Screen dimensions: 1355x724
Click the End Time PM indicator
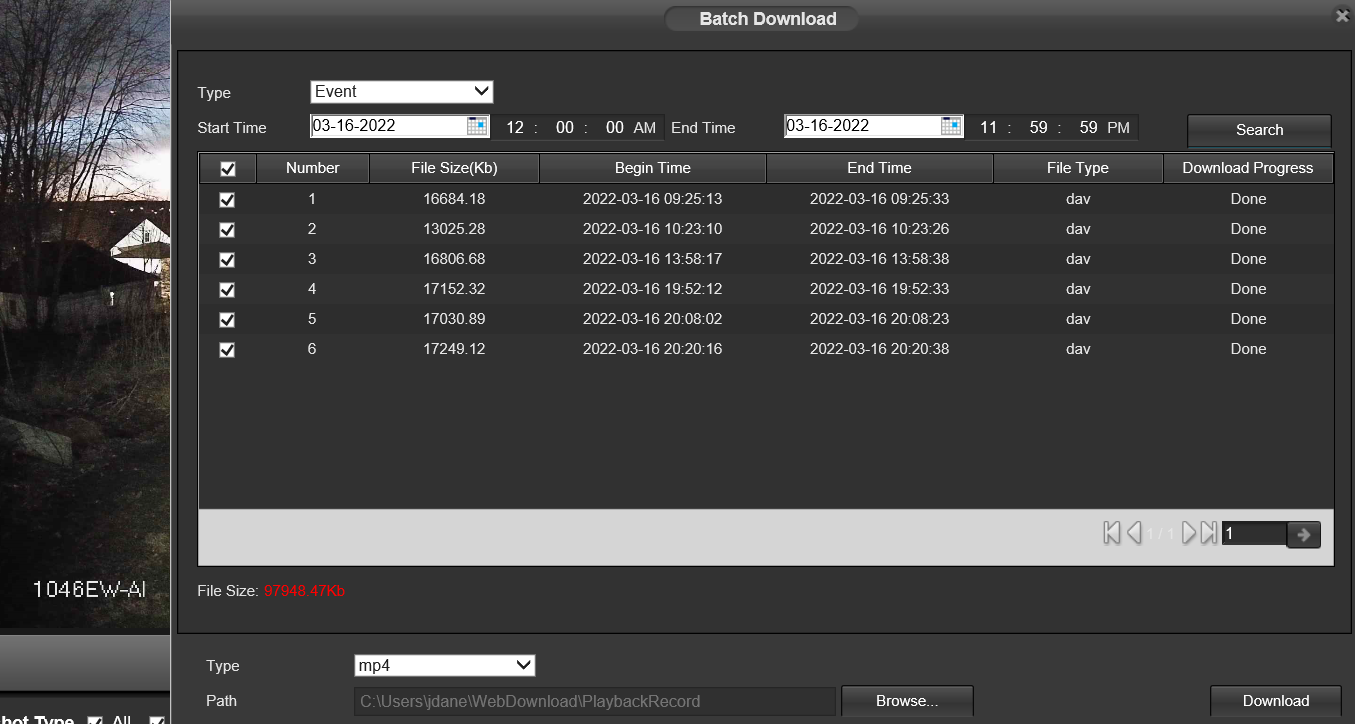[1118, 128]
